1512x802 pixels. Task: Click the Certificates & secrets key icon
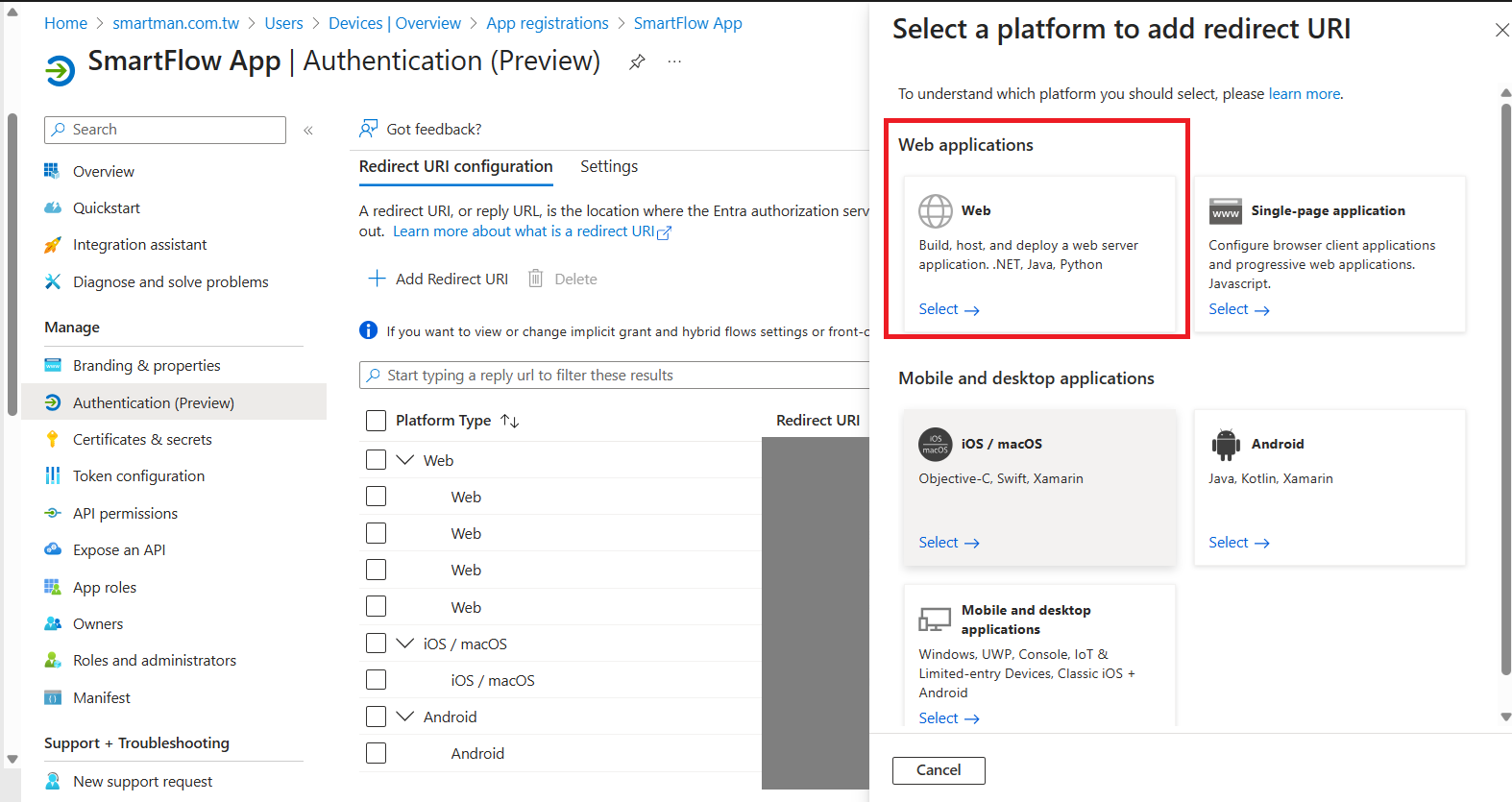[52, 439]
